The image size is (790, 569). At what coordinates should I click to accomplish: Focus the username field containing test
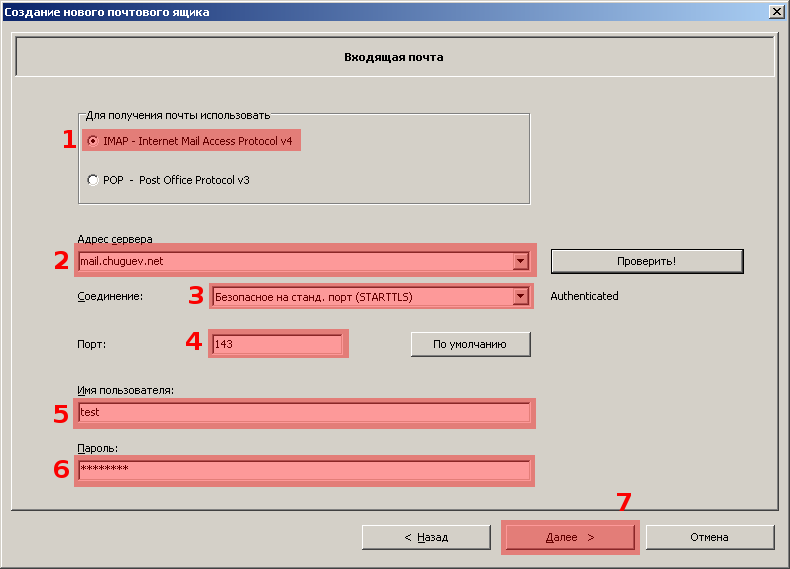coord(304,412)
